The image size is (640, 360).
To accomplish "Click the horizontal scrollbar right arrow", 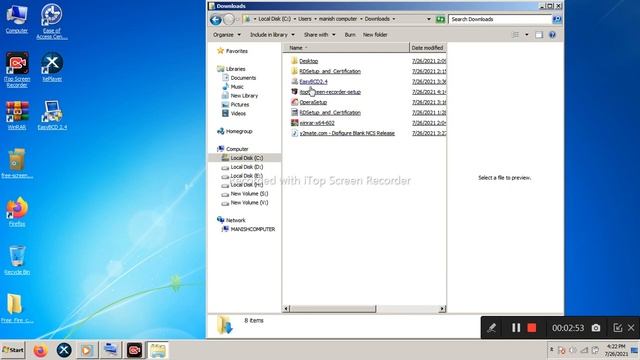I will click(442, 309).
